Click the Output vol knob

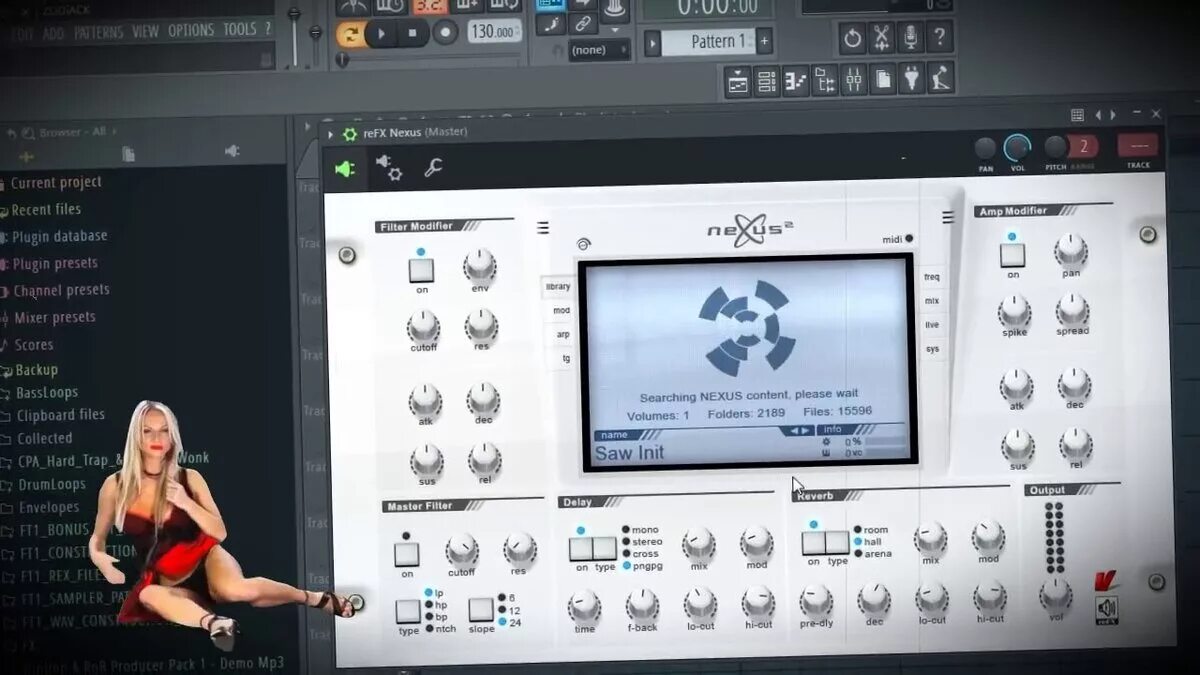pyautogui.click(x=1056, y=595)
